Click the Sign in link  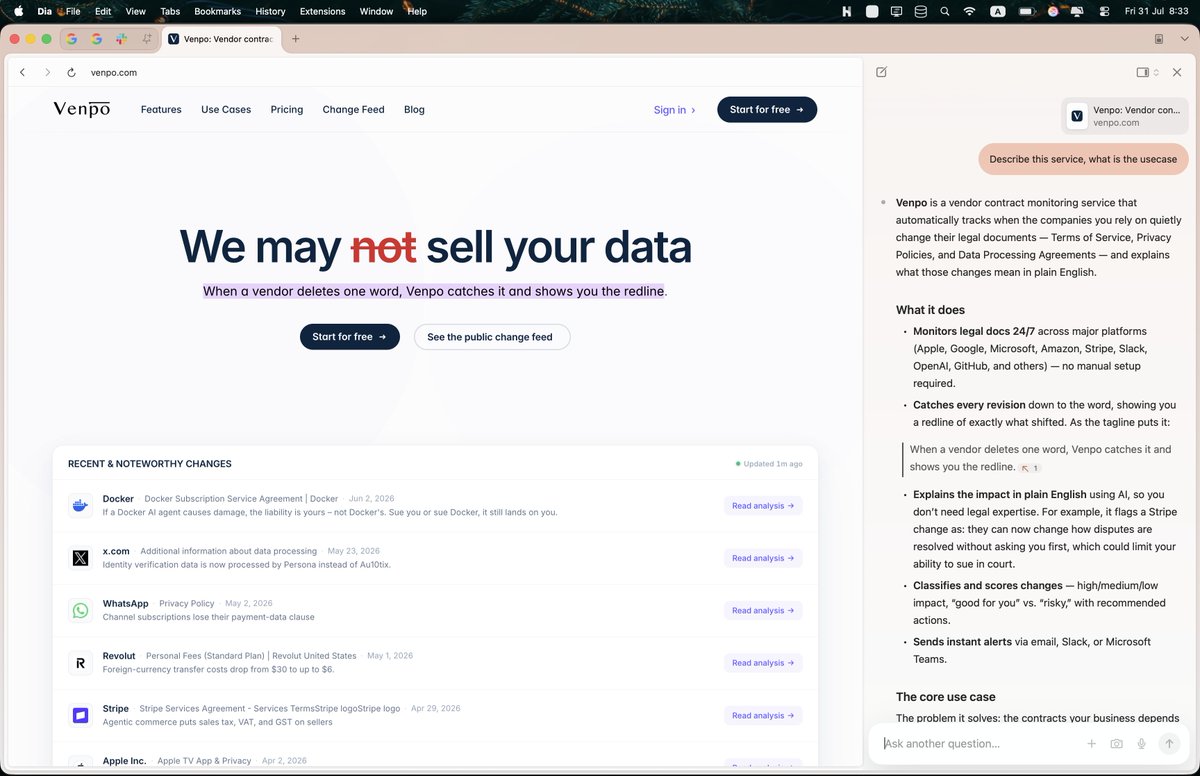click(x=675, y=110)
